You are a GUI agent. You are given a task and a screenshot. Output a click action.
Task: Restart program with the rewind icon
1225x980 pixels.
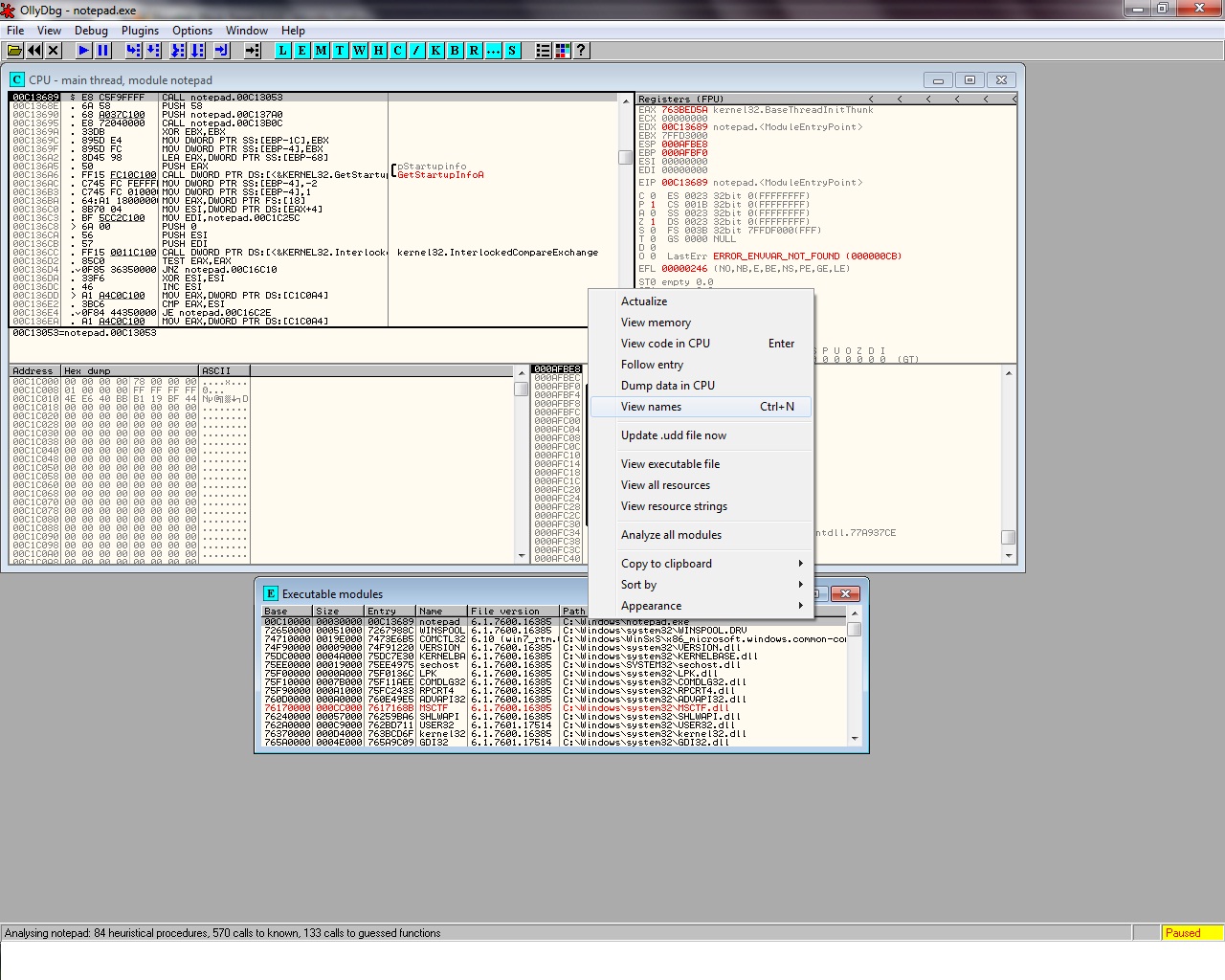point(34,51)
